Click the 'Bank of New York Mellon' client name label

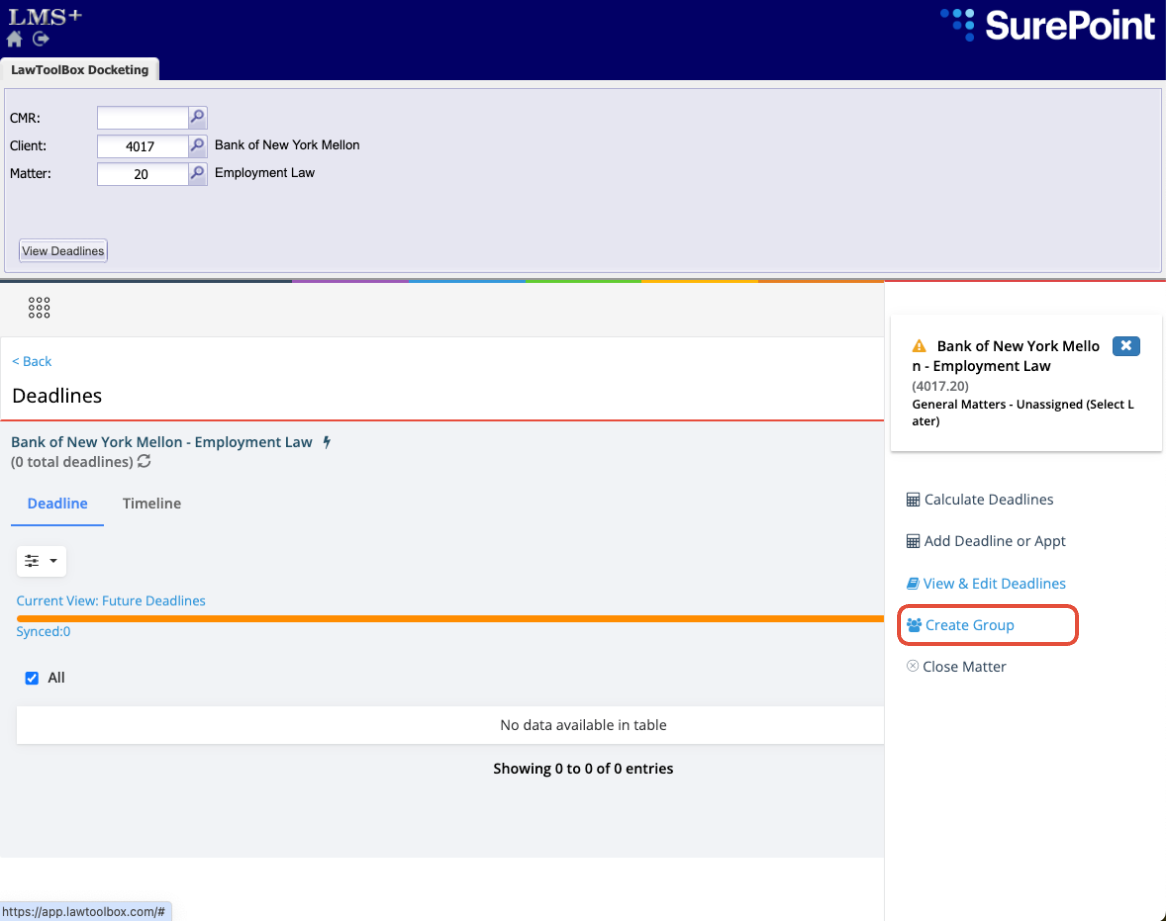(287, 145)
